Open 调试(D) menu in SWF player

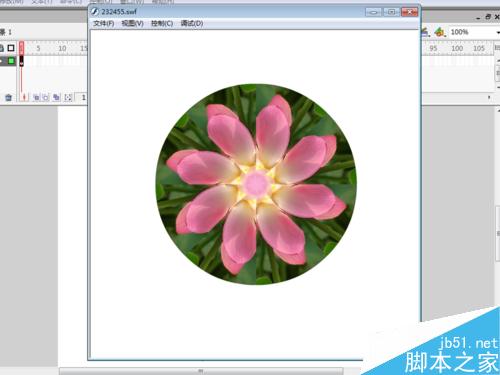192,23
